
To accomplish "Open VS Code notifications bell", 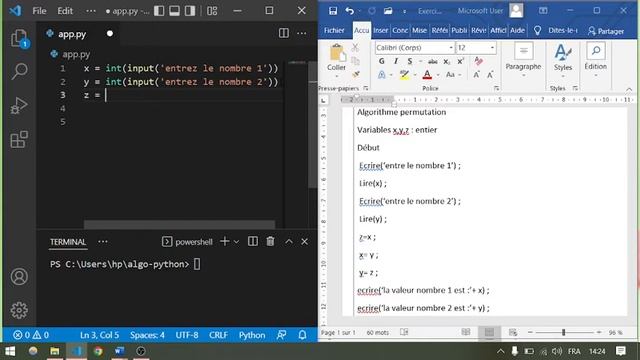I will point(302,335).
